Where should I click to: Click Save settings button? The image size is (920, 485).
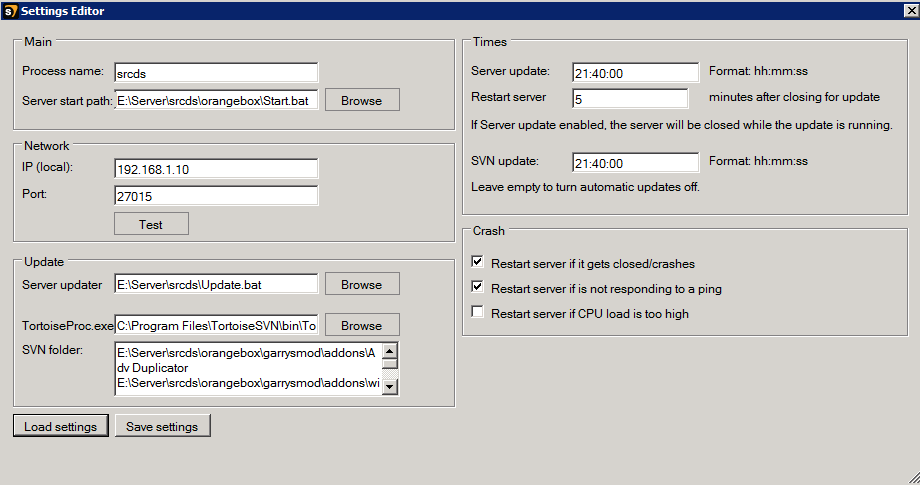(162, 426)
